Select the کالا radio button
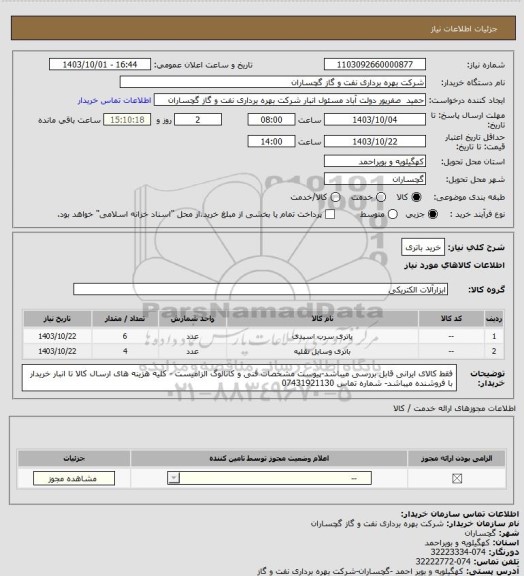The width and height of the screenshot is (524, 576). (x=416, y=197)
